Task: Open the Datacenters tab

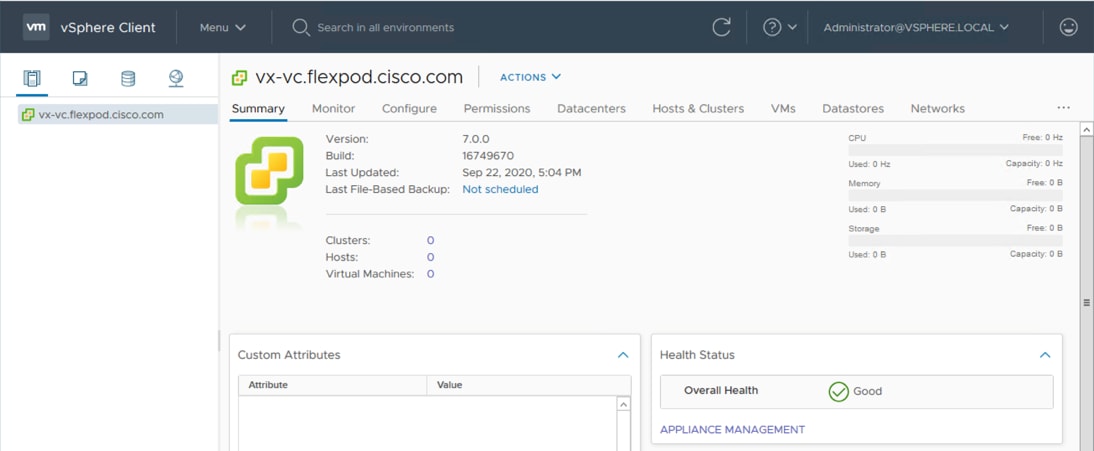Action: pyautogui.click(x=591, y=109)
